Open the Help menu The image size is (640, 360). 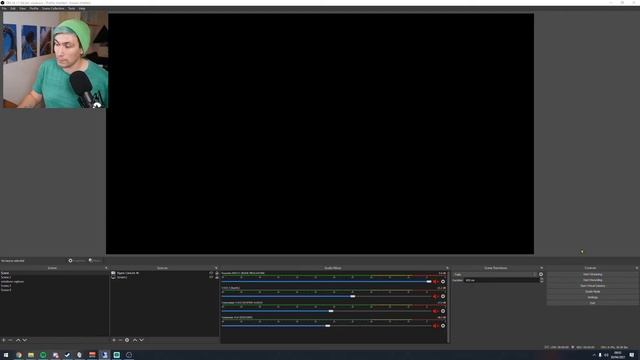[82, 8]
